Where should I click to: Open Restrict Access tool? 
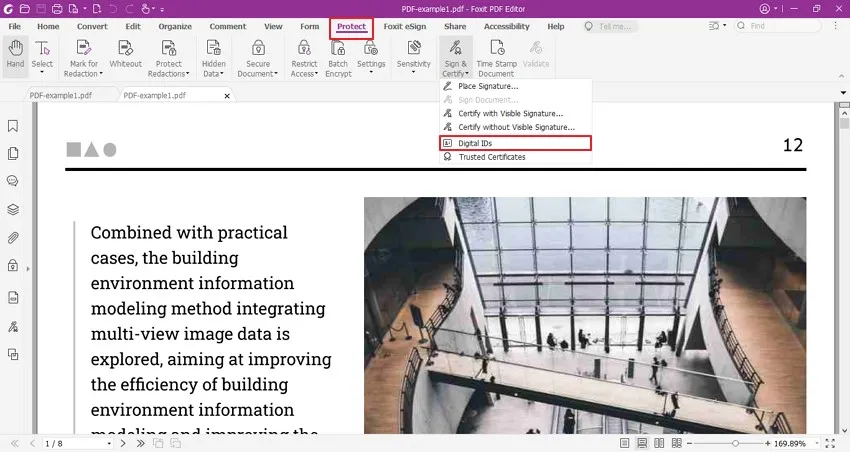(304, 58)
